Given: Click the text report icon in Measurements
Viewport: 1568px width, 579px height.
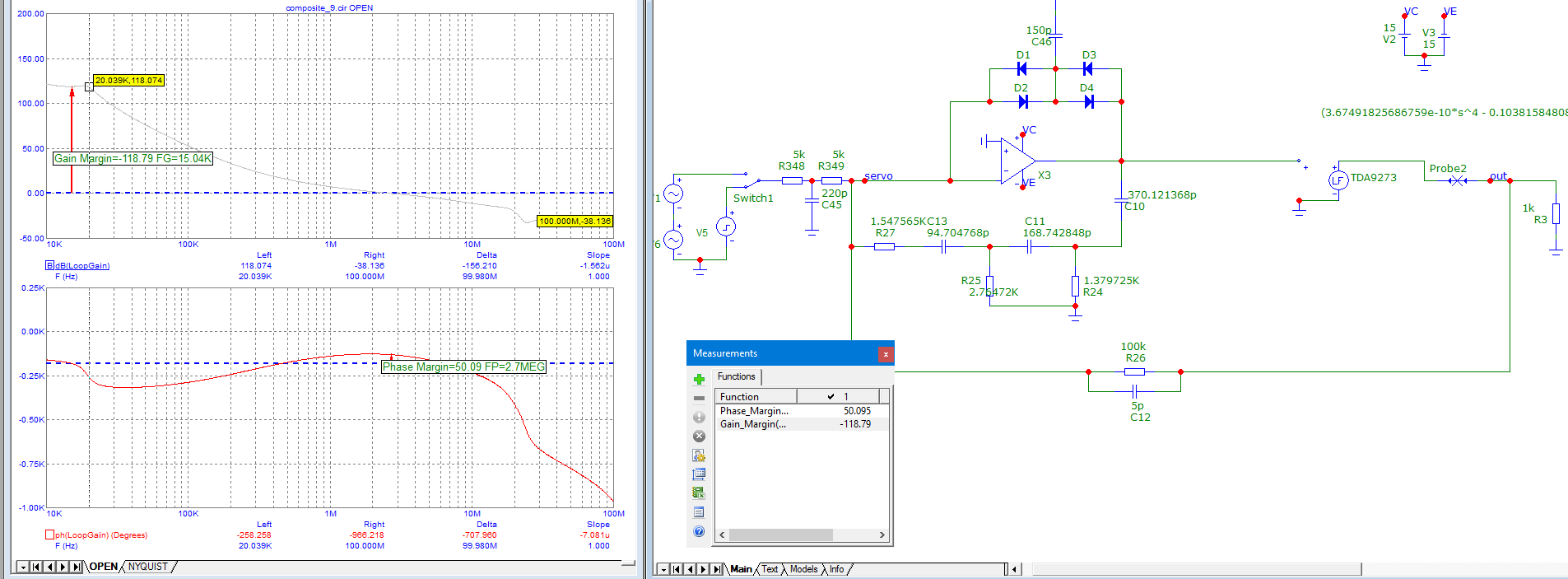Looking at the screenshot, I should [699, 511].
